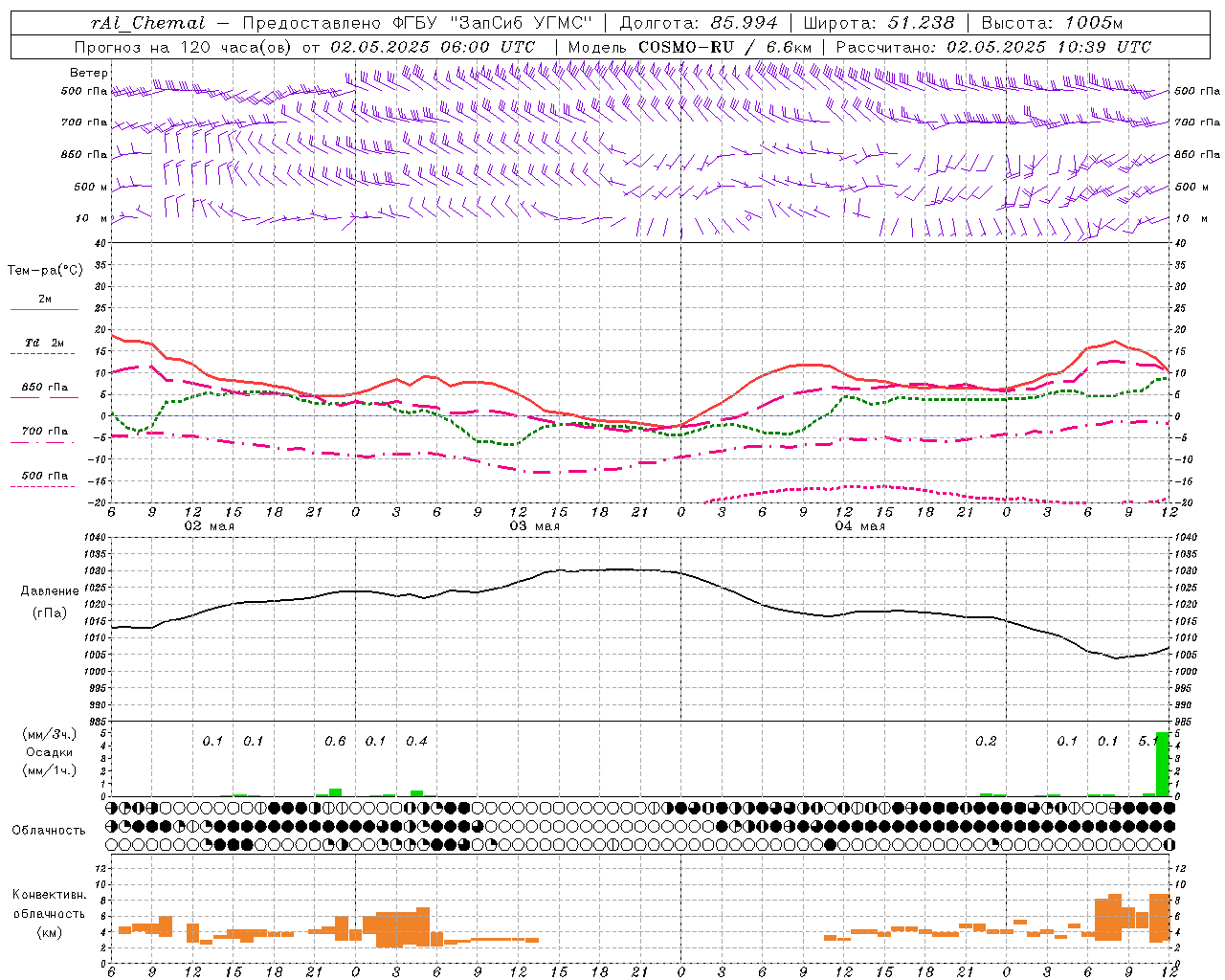Click the solid red line sample under 2м legend
The height and width of the screenshot is (980, 1225).
point(44,310)
